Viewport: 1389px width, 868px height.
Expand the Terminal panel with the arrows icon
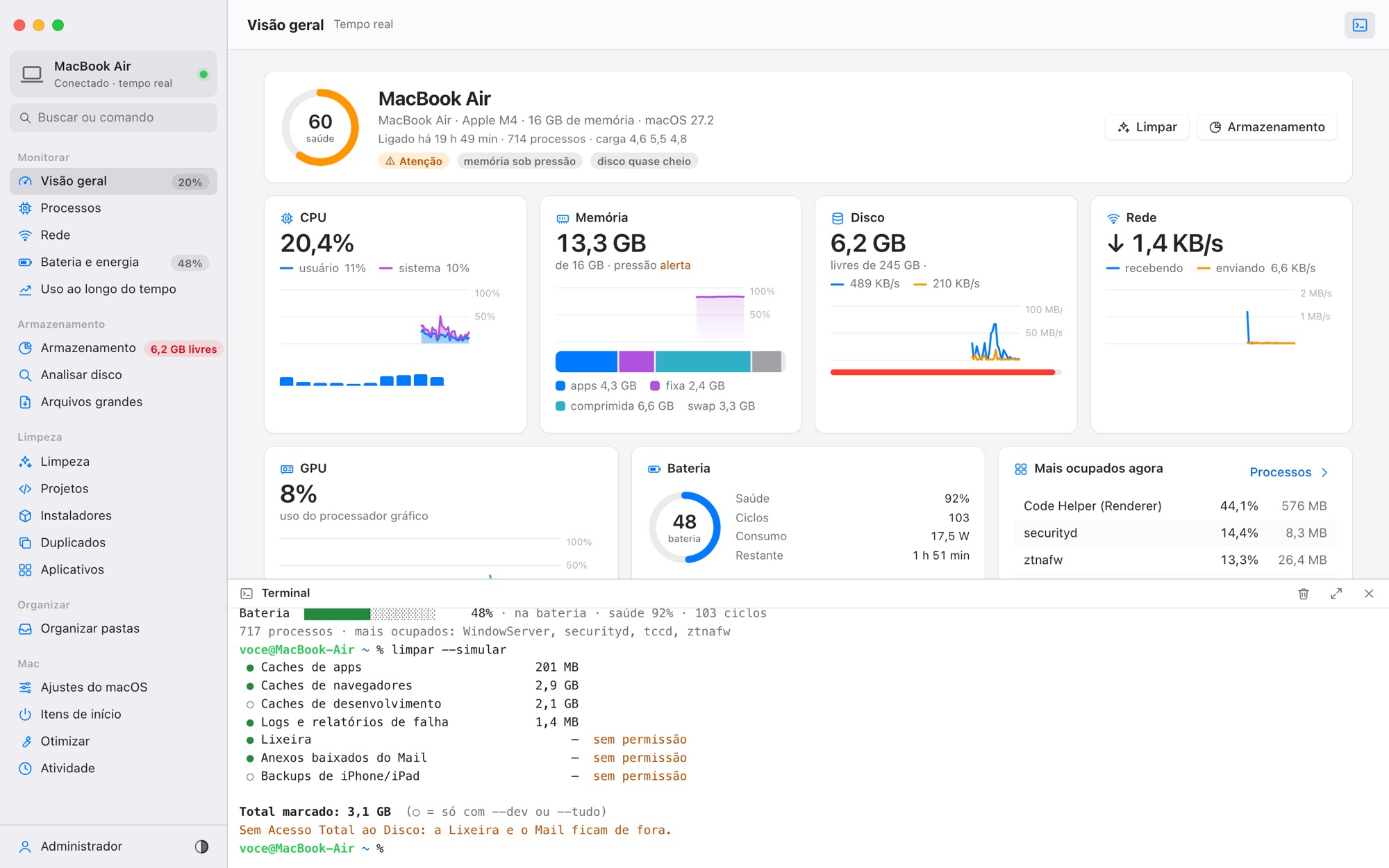(x=1336, y=594)
